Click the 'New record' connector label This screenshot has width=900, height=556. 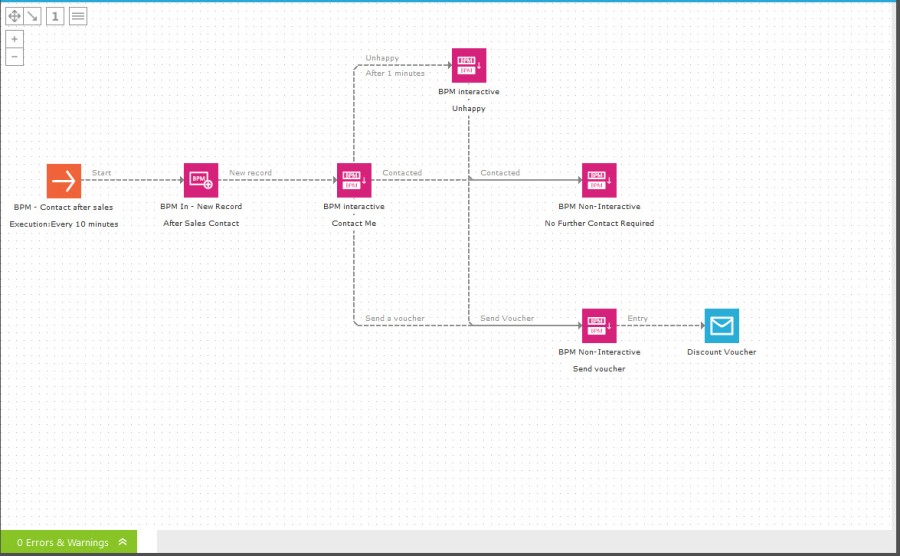click(x=250, y=173)
